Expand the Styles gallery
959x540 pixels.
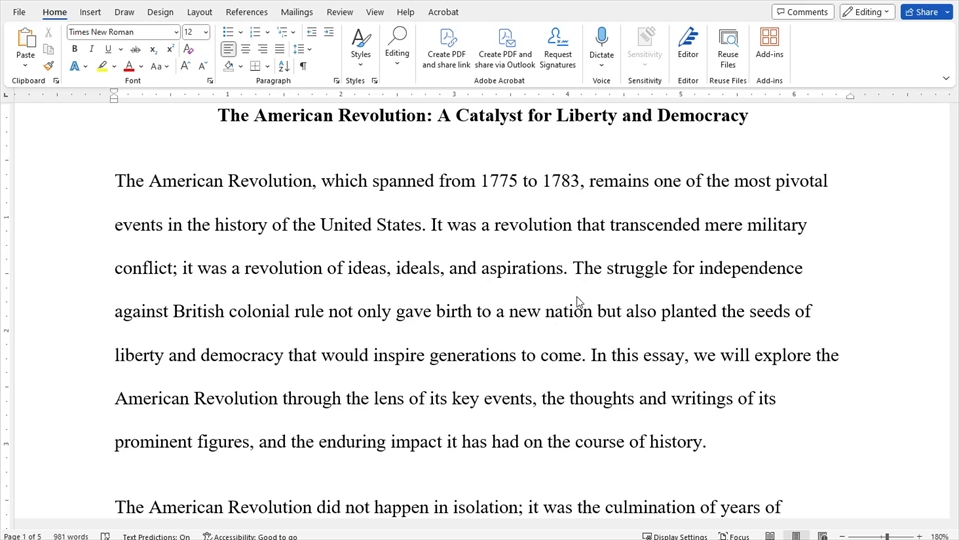pyautogui.click(x=361, y=45)
